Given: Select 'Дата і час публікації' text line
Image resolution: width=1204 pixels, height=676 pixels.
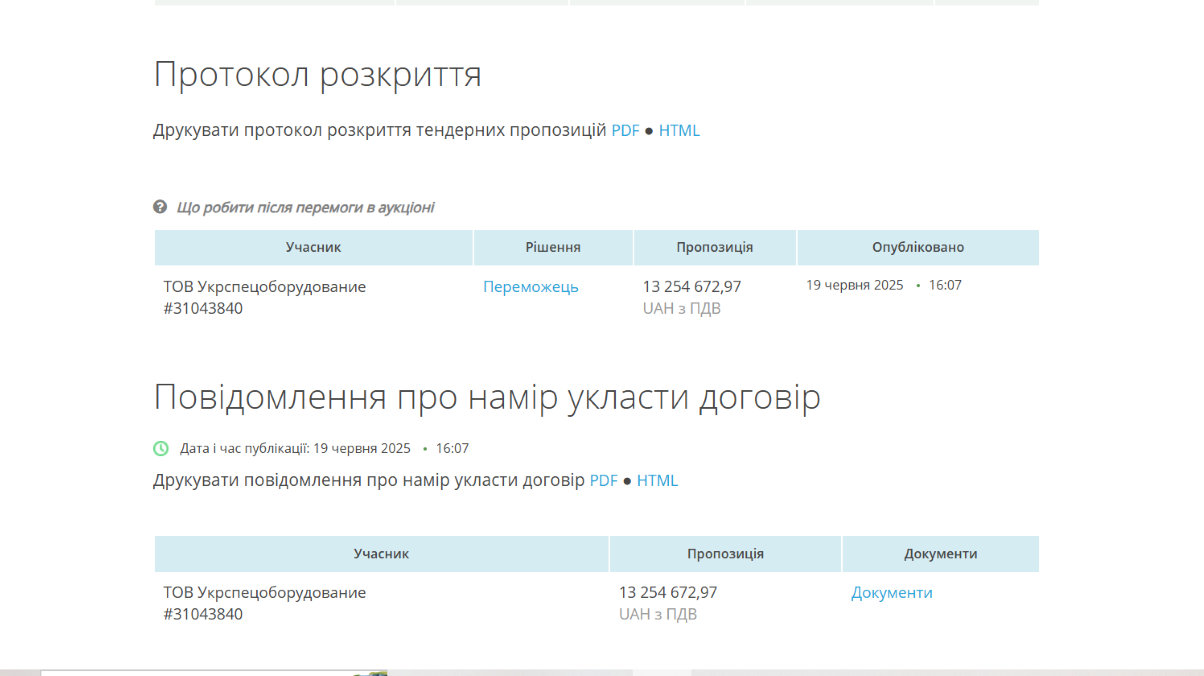Looking at the screenshot, I should point(325,448).
